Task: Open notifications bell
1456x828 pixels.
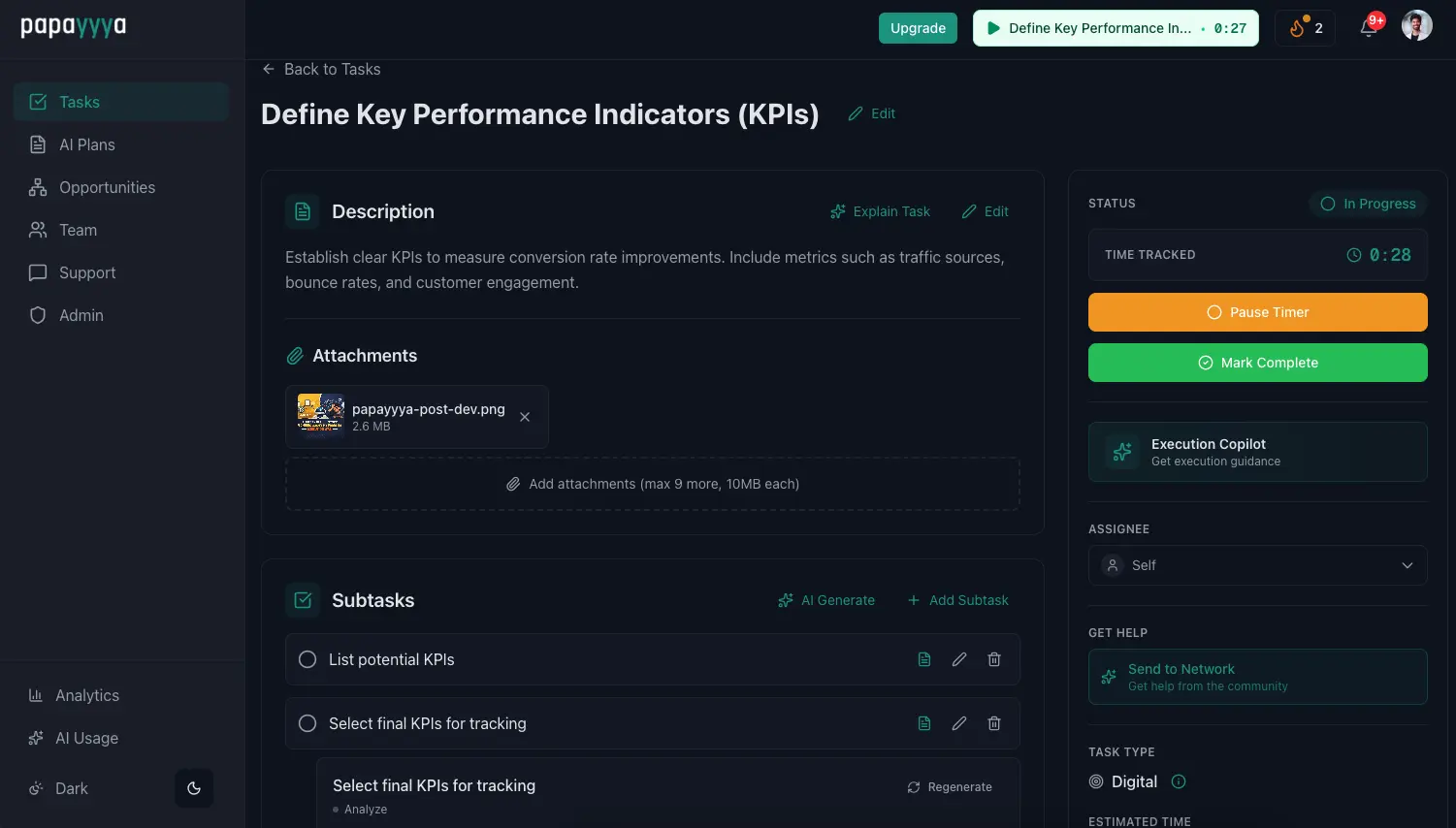Action: pyautogui.click(x=1368, y=28)
